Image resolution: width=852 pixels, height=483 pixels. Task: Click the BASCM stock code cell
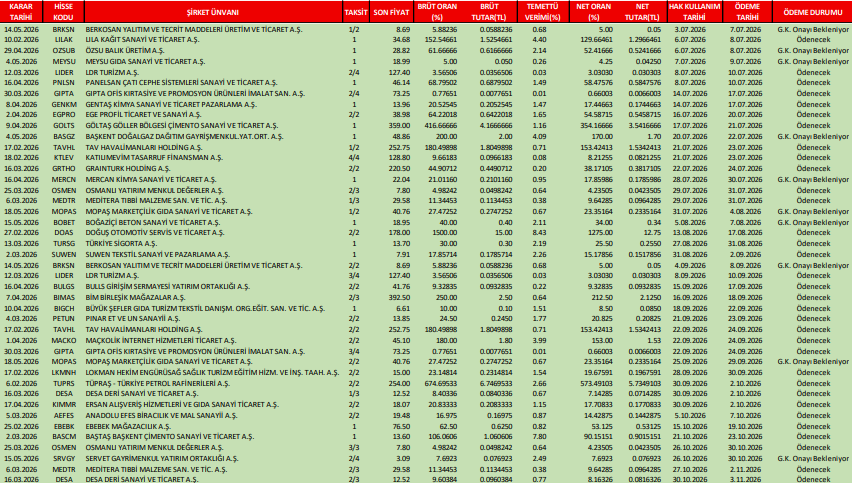(x=64, y=436)
